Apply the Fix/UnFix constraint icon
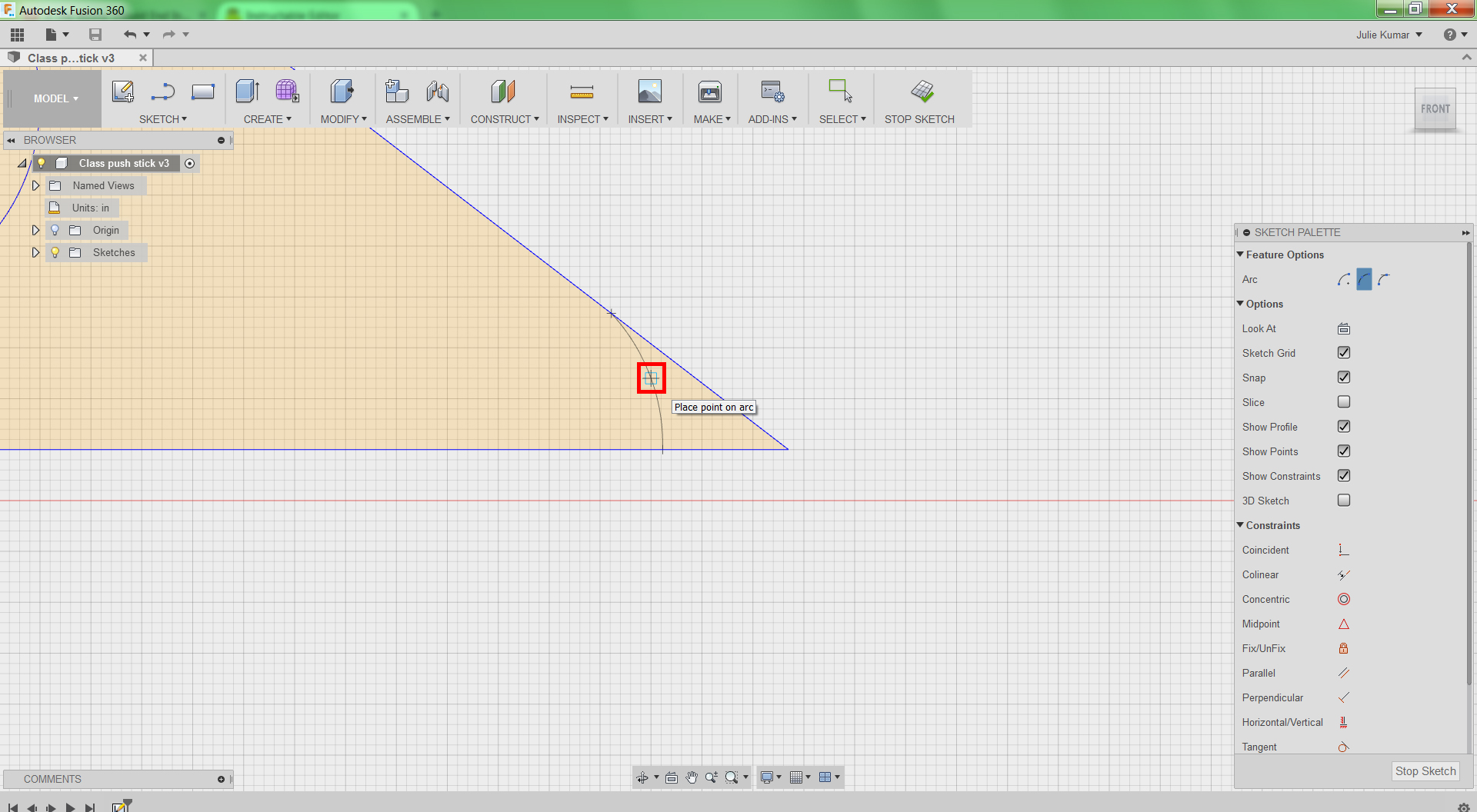Screen dimensions: 1477x812 coord(1344,648)
